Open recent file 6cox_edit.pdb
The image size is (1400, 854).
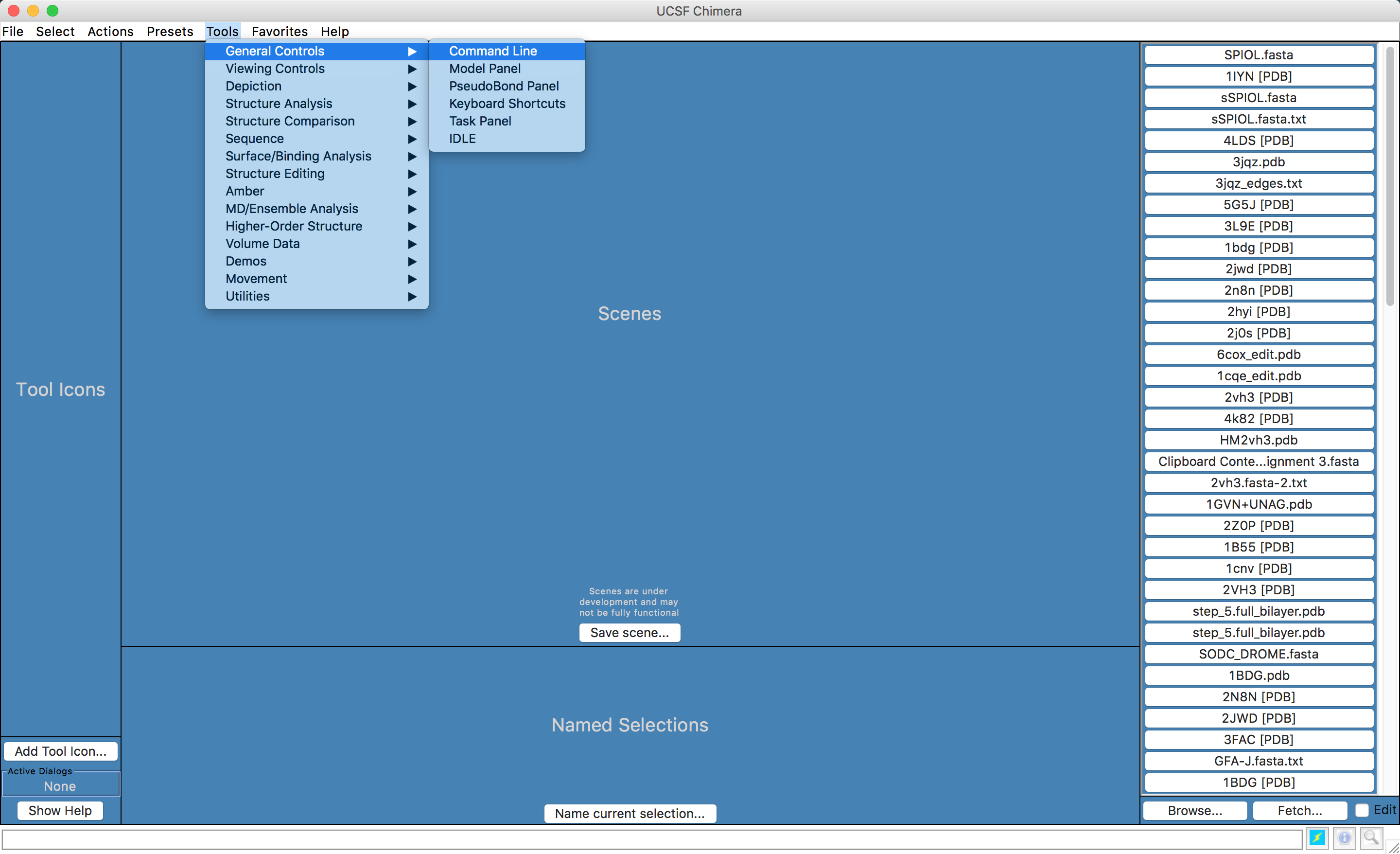pyautogui.click(x=1259, y=354)
